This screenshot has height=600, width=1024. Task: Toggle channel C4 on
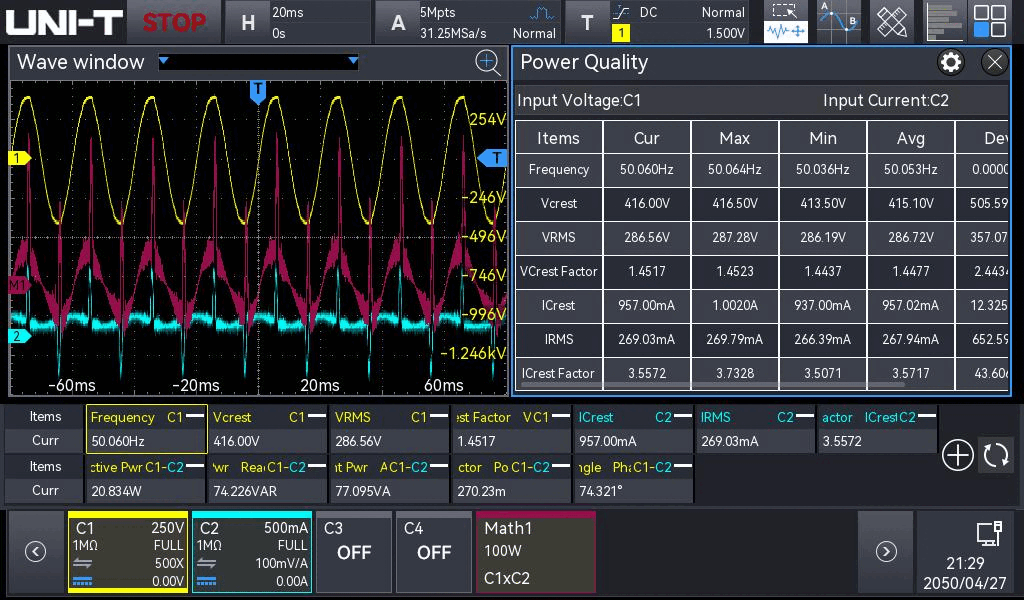[x=433, y=552]
